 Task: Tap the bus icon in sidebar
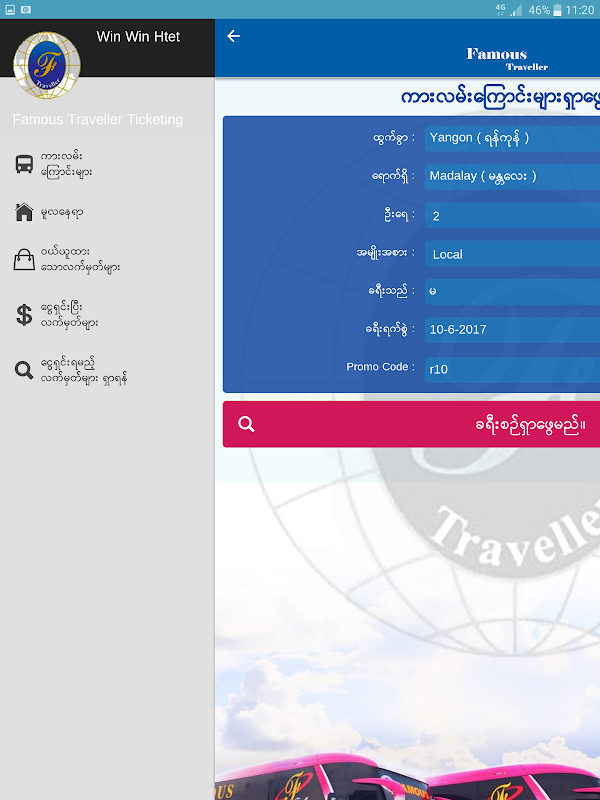pyautogui.click(x=24, y=164)
